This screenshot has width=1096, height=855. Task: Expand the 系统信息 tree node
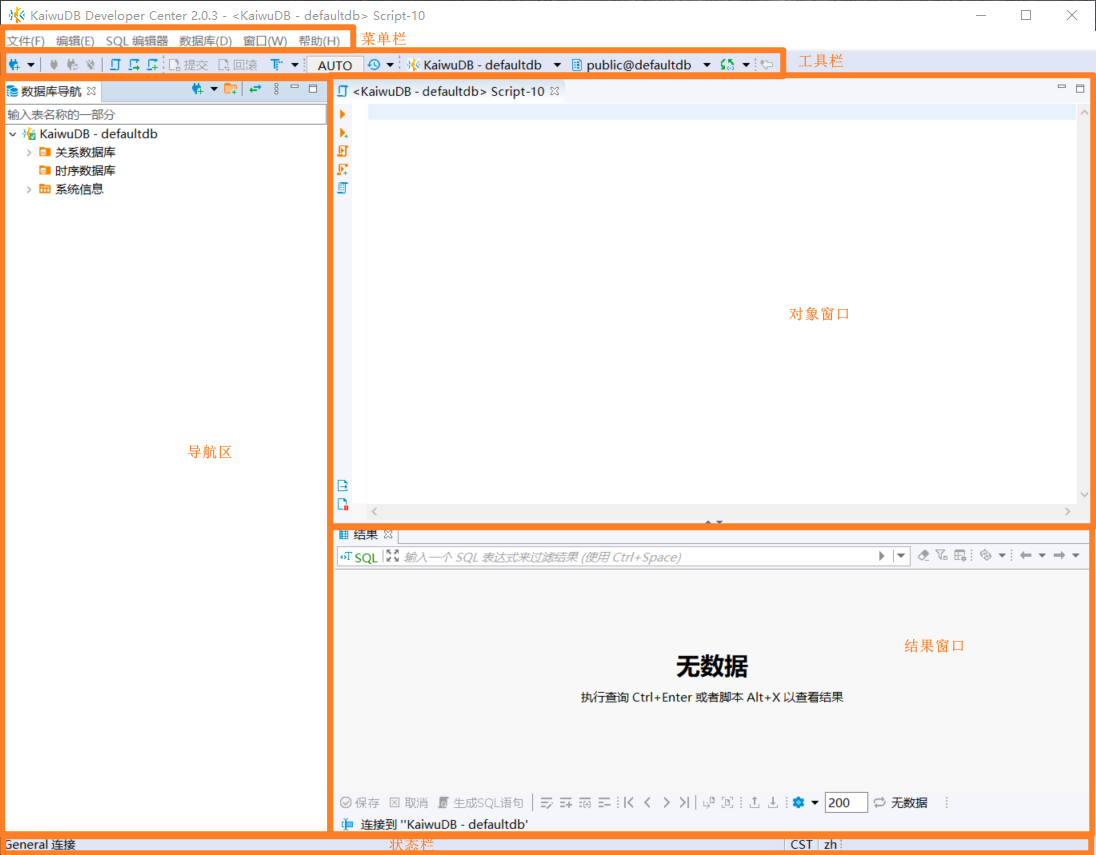tap(29, 189)
